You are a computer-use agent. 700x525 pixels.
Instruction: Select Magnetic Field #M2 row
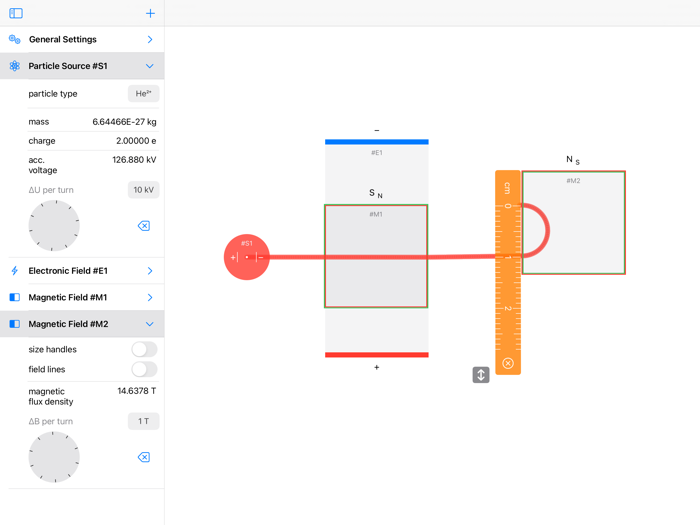click(82, 324)
